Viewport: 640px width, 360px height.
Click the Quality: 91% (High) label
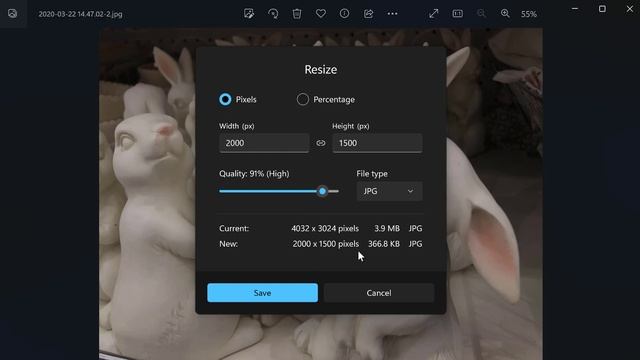pyautogui.click(x=254, y=173)
